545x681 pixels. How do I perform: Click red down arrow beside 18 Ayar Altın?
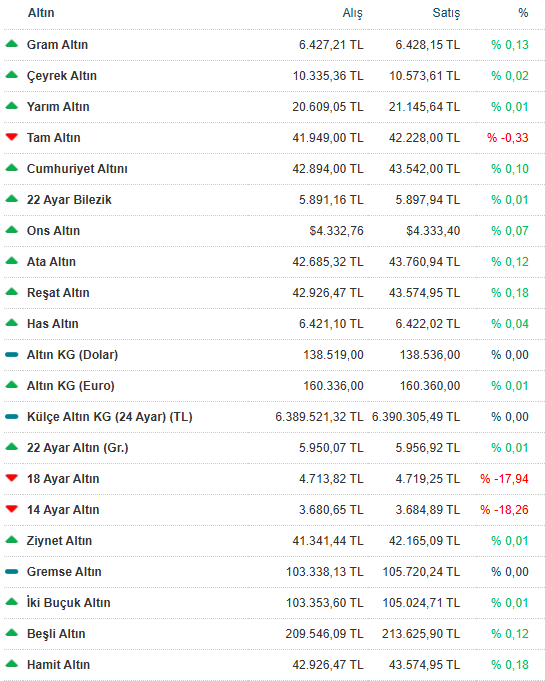point(12,478)
